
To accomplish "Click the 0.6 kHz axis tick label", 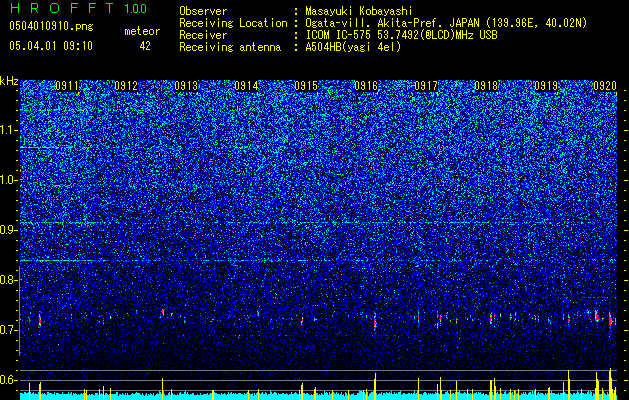I will pos(8,380).
